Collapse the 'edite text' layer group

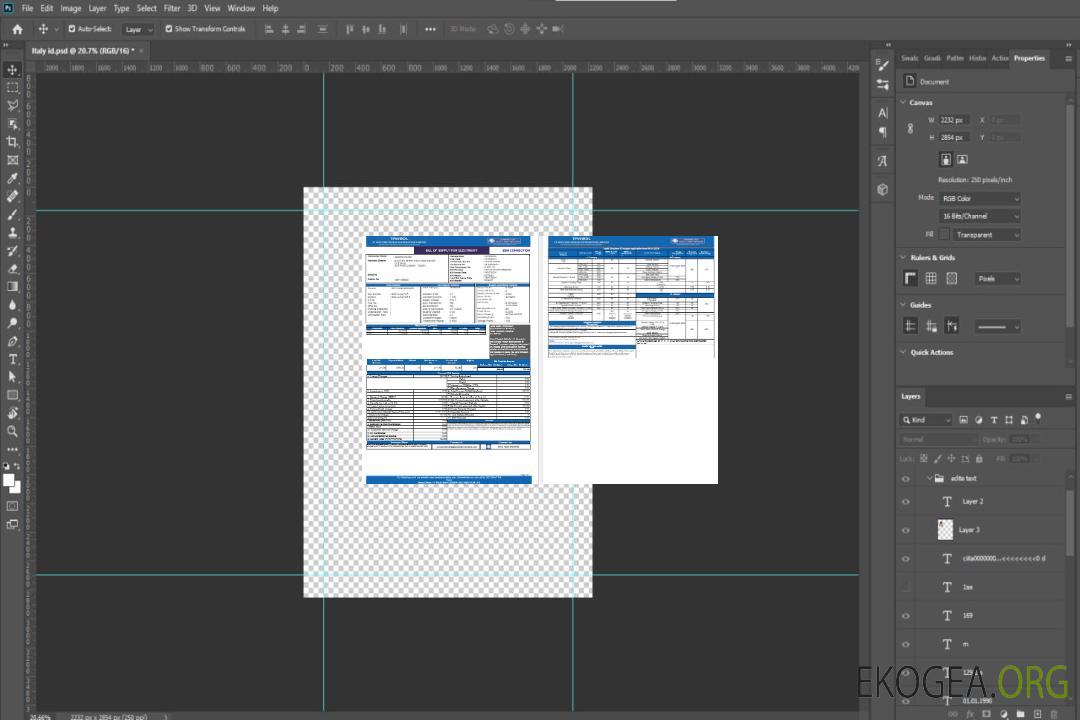click(x=928, y=479)
